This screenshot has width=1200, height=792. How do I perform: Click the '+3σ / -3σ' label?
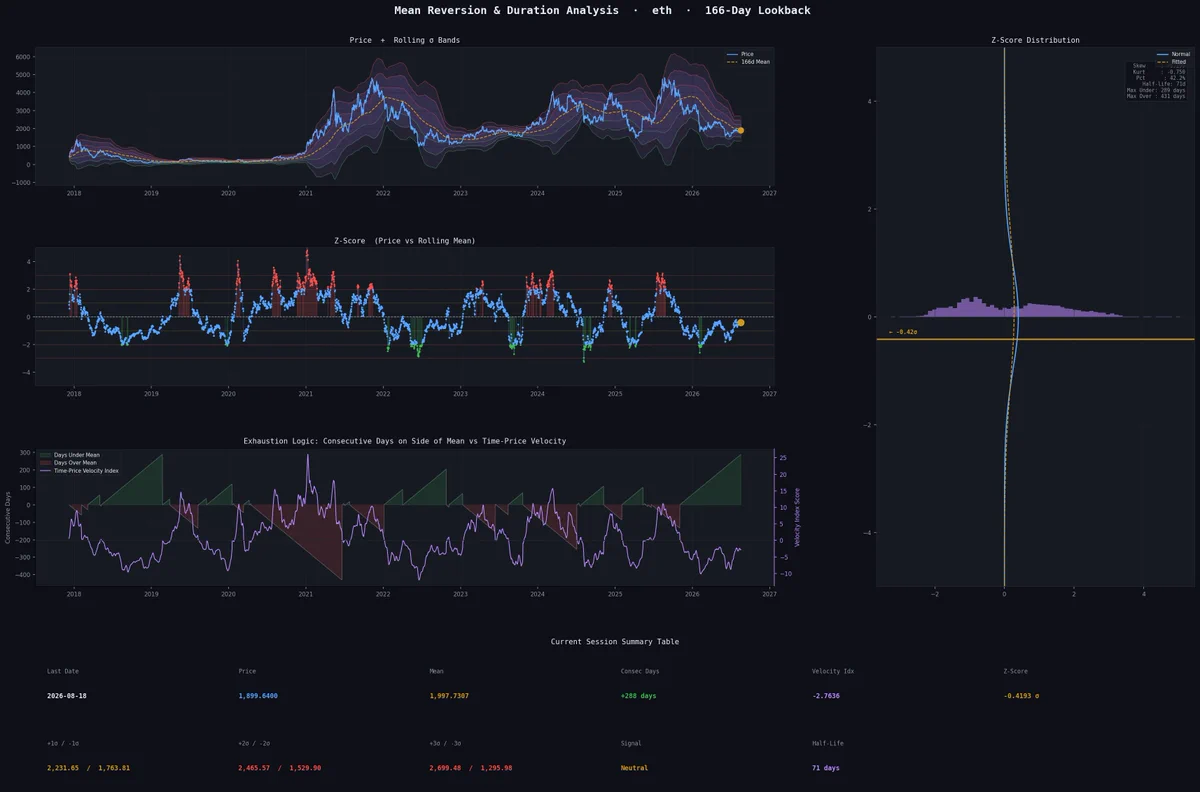pos(446,743)
